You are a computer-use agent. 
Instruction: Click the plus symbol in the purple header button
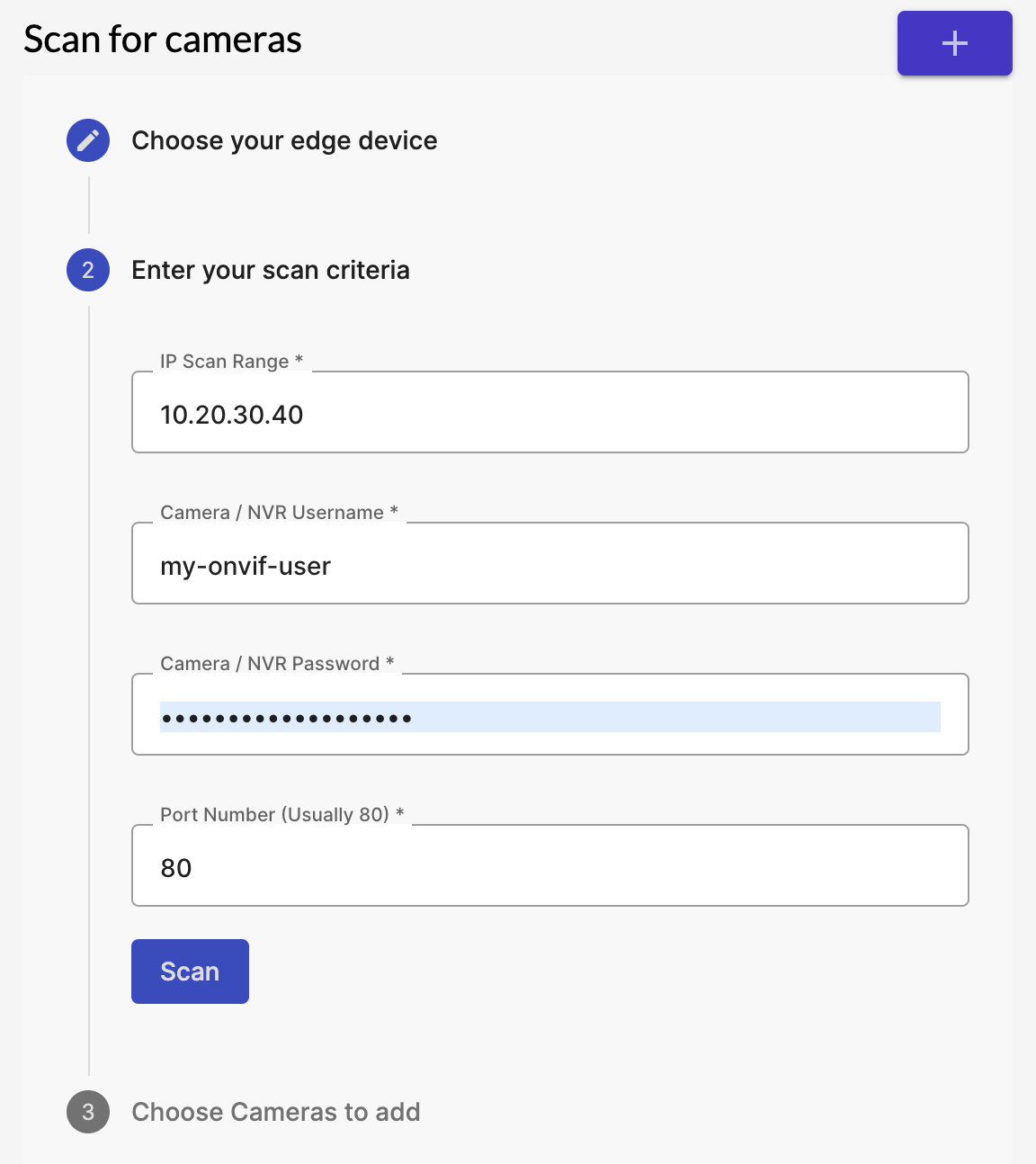coord(954,42)
